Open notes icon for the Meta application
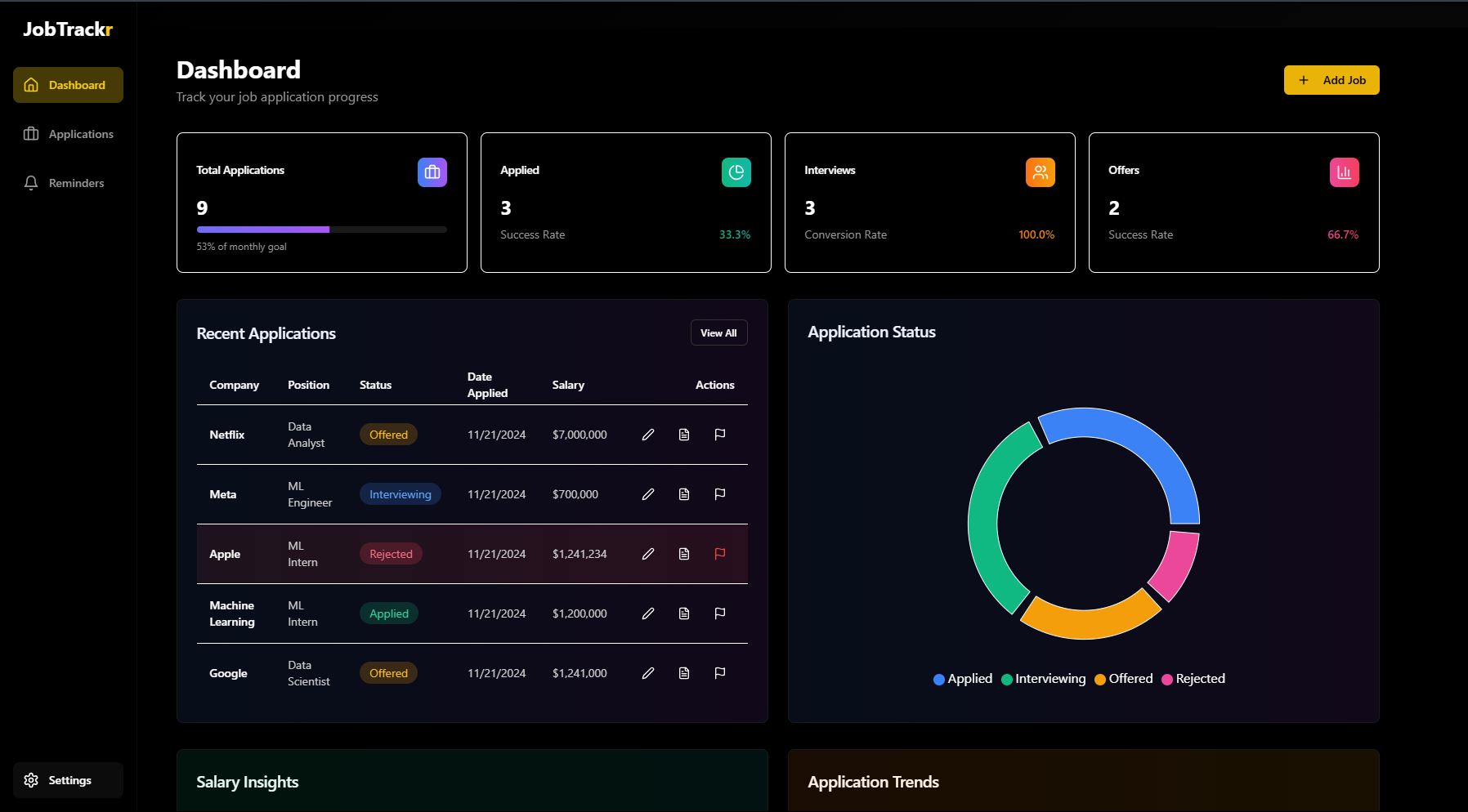The image size is (1468, 812). (x=683, y=494)
